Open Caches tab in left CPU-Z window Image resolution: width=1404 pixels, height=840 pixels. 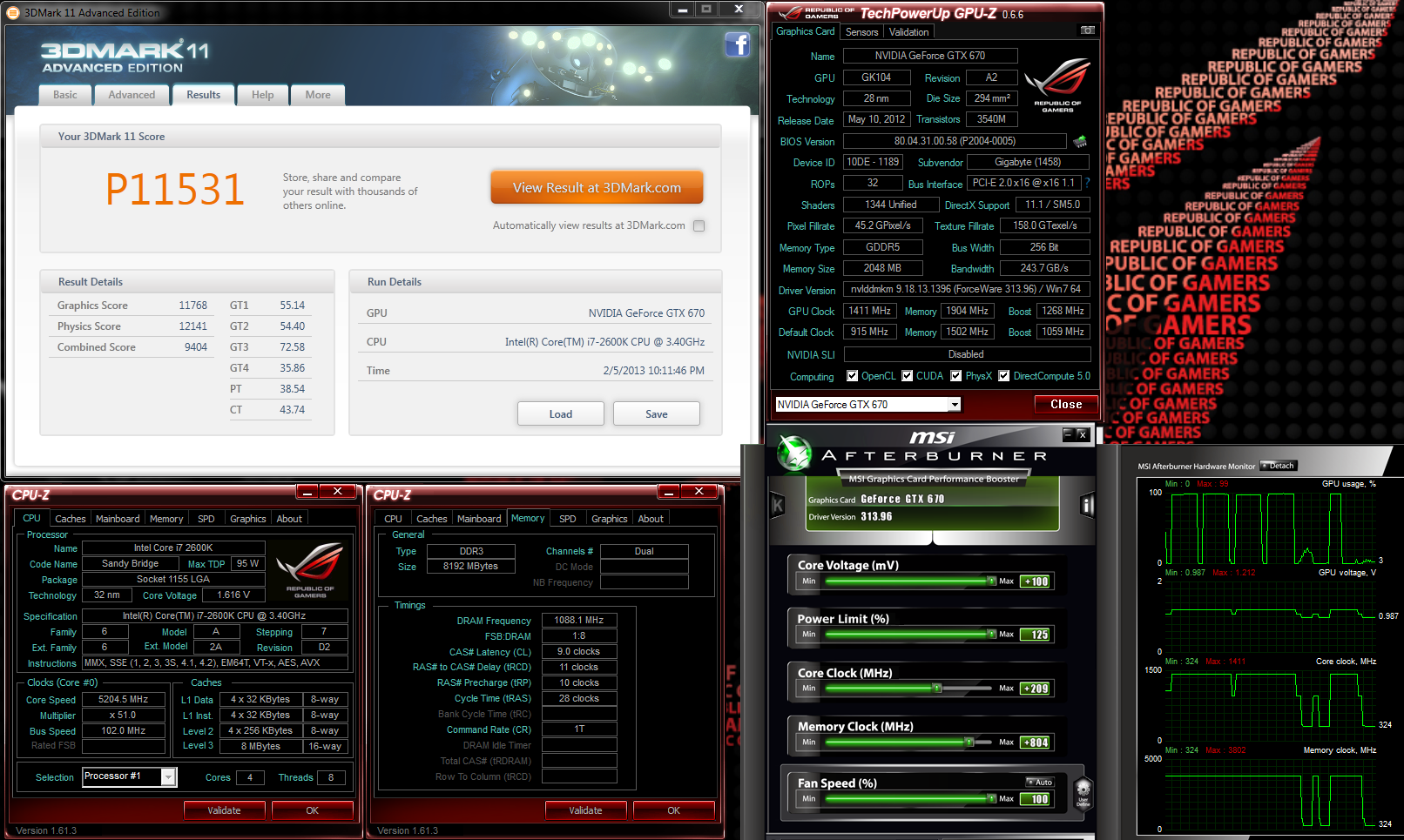71,519
